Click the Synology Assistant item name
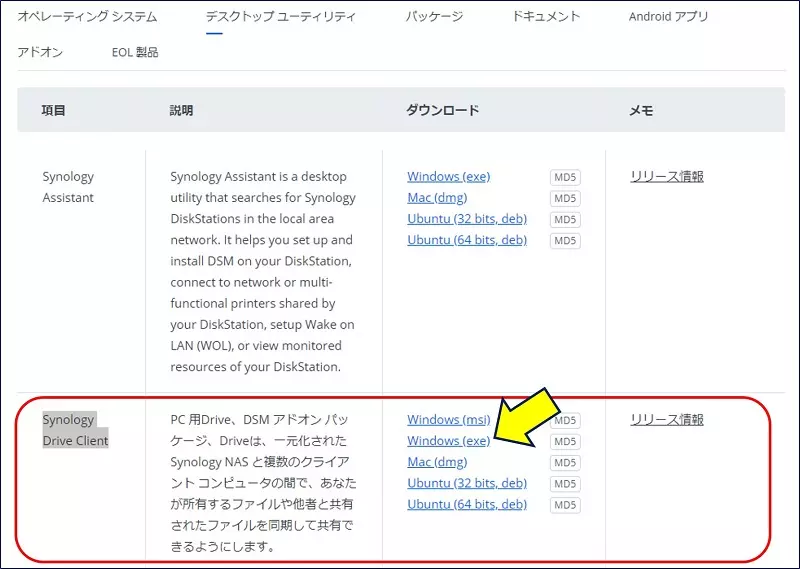Screen dimensions: 800x569 (68, 187)
